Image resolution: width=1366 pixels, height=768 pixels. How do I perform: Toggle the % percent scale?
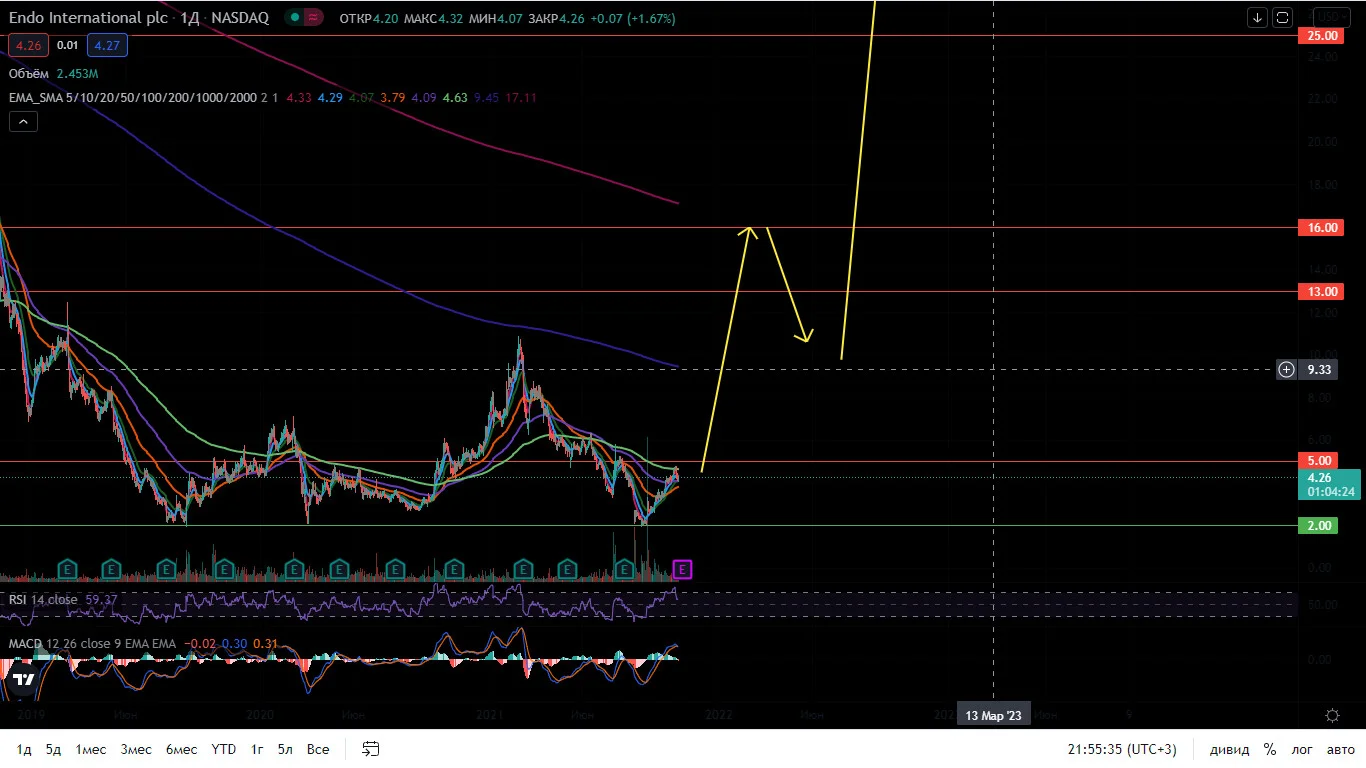[1270, 749]
